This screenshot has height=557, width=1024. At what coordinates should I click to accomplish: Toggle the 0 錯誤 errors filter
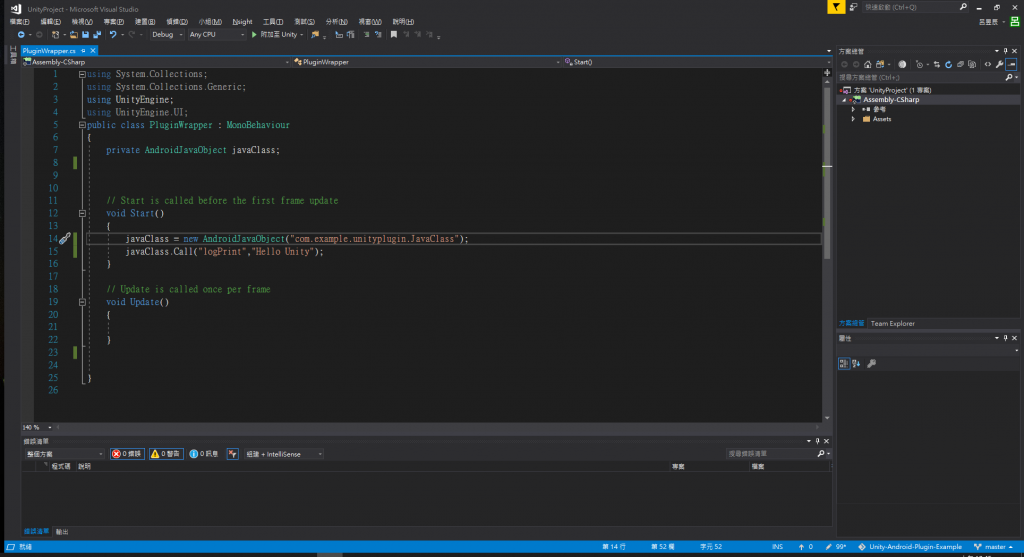[x=128, y=454]
